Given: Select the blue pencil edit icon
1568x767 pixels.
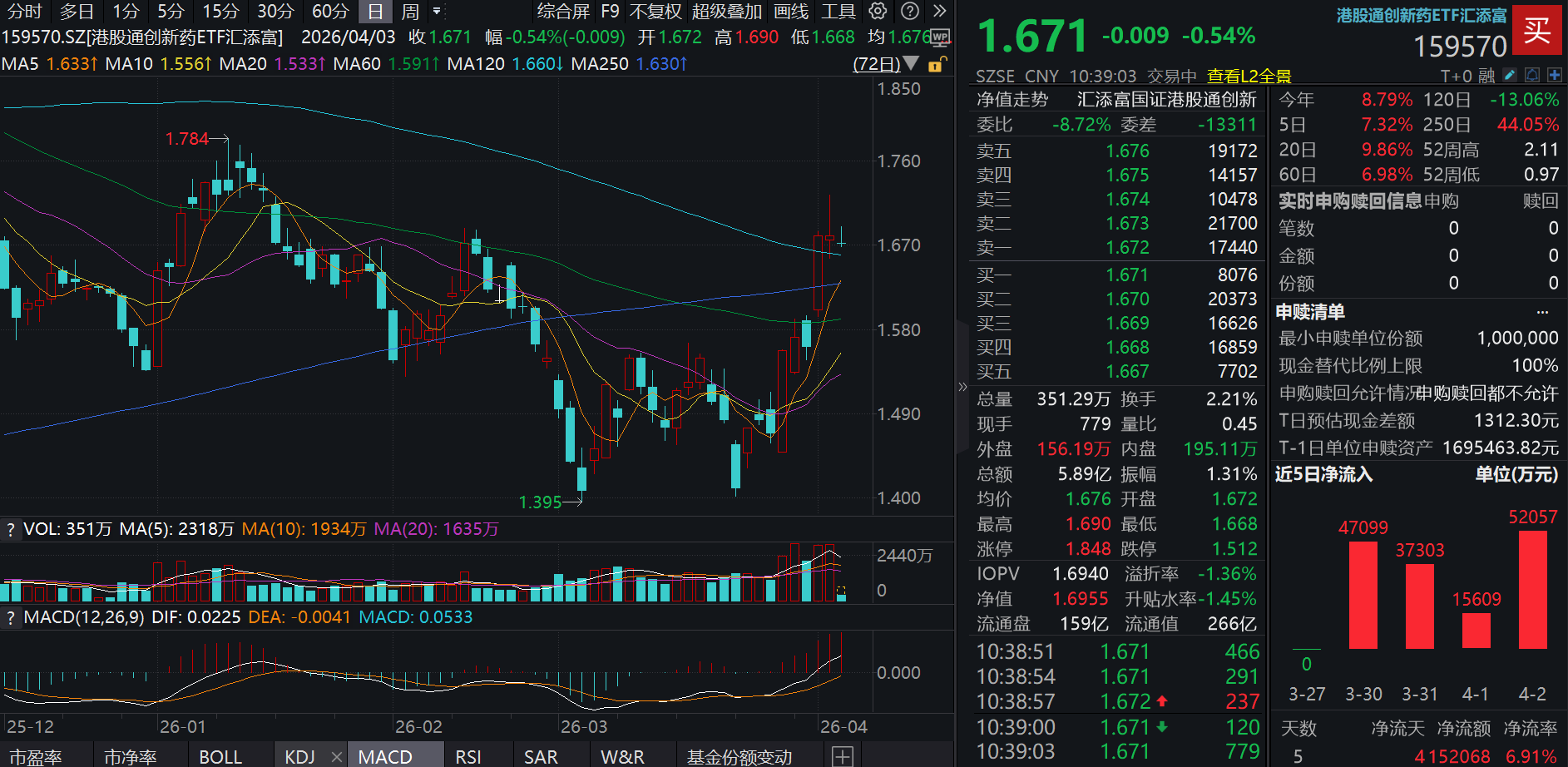Looking at the screenshot, I should (x=1510, y=74).
